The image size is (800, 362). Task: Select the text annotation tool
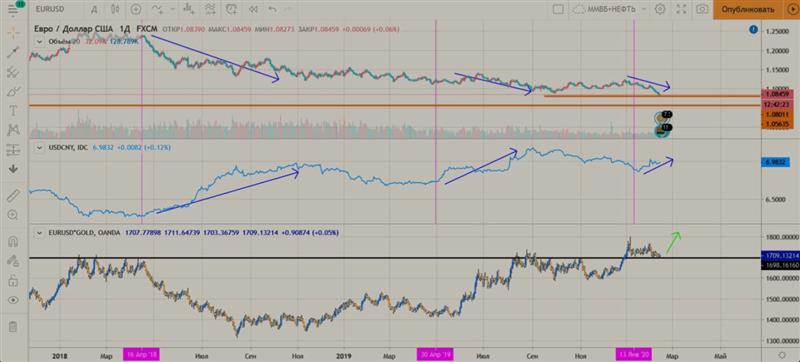point(13,111)
